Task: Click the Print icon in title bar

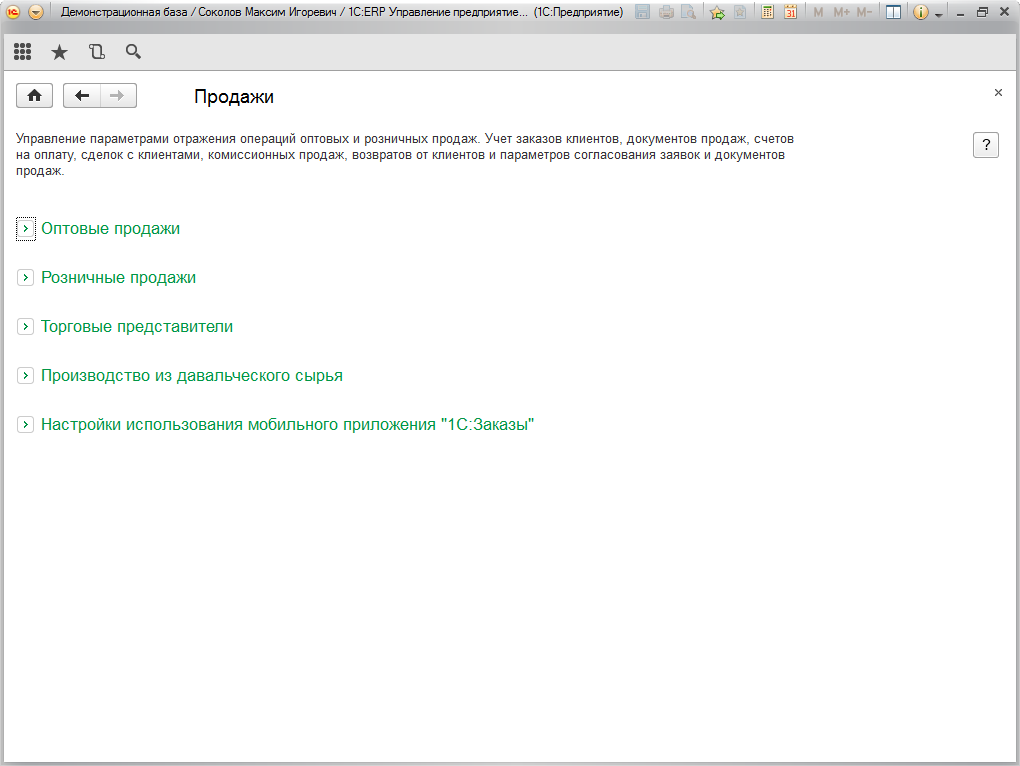Action: pyautogui.click(x=665, y=12)
